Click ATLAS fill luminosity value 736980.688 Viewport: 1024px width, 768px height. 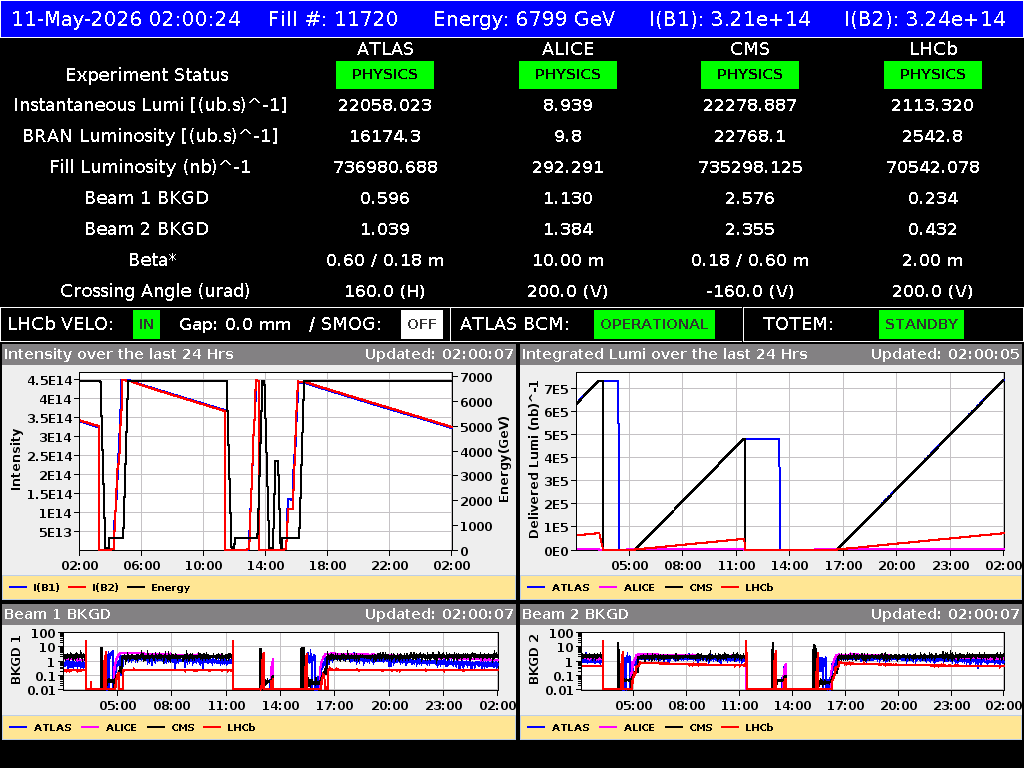point(385,167)
